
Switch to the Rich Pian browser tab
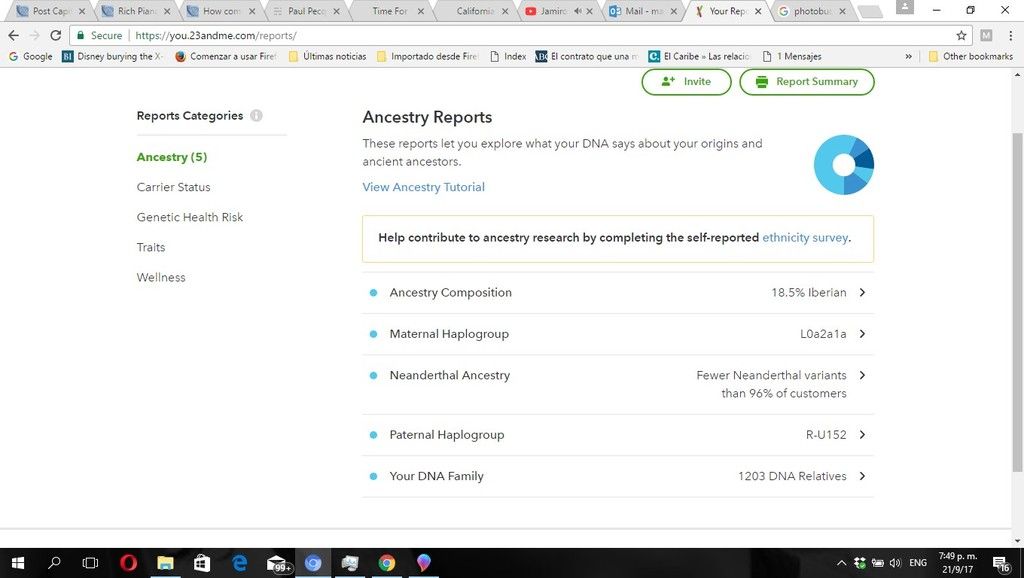135,11
